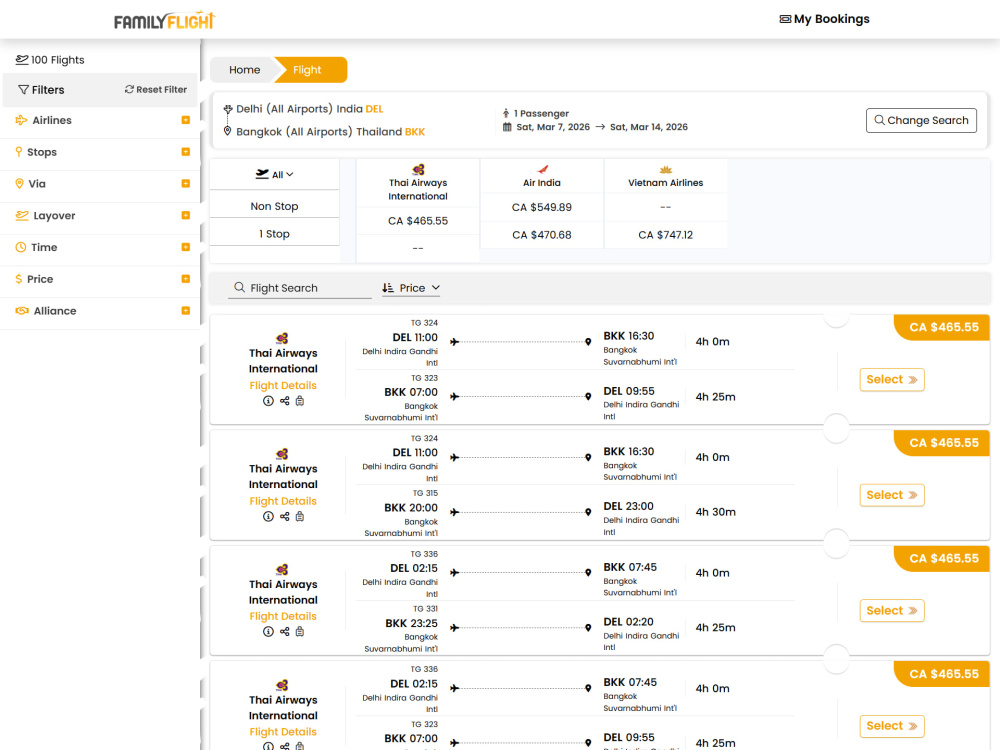Go to Home breadcrumb

(244, 70)
